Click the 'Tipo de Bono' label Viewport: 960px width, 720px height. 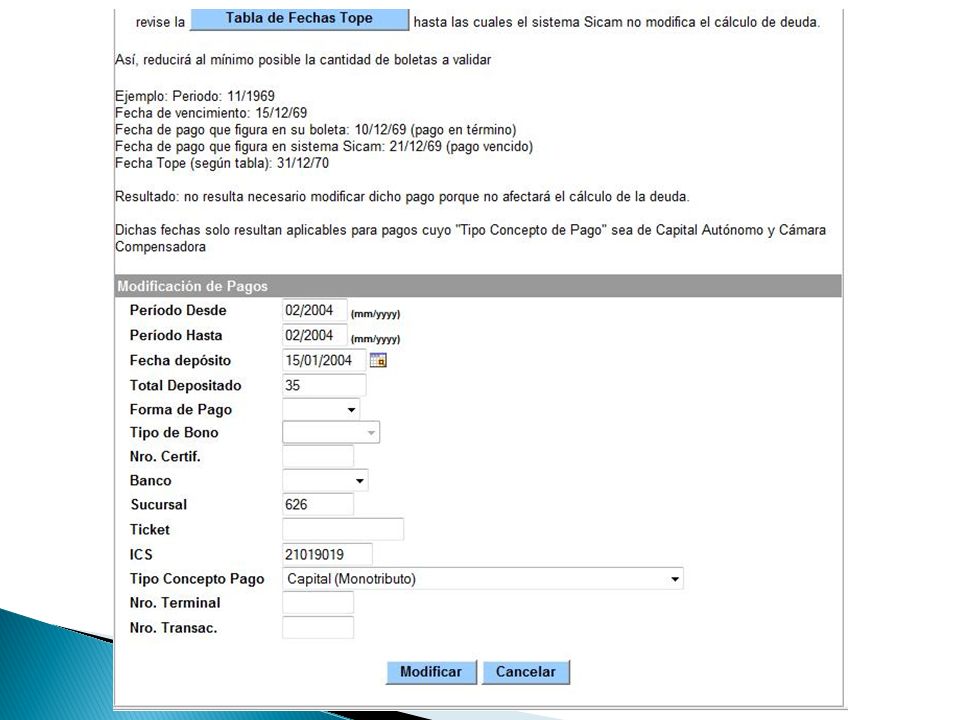(174, 433)
